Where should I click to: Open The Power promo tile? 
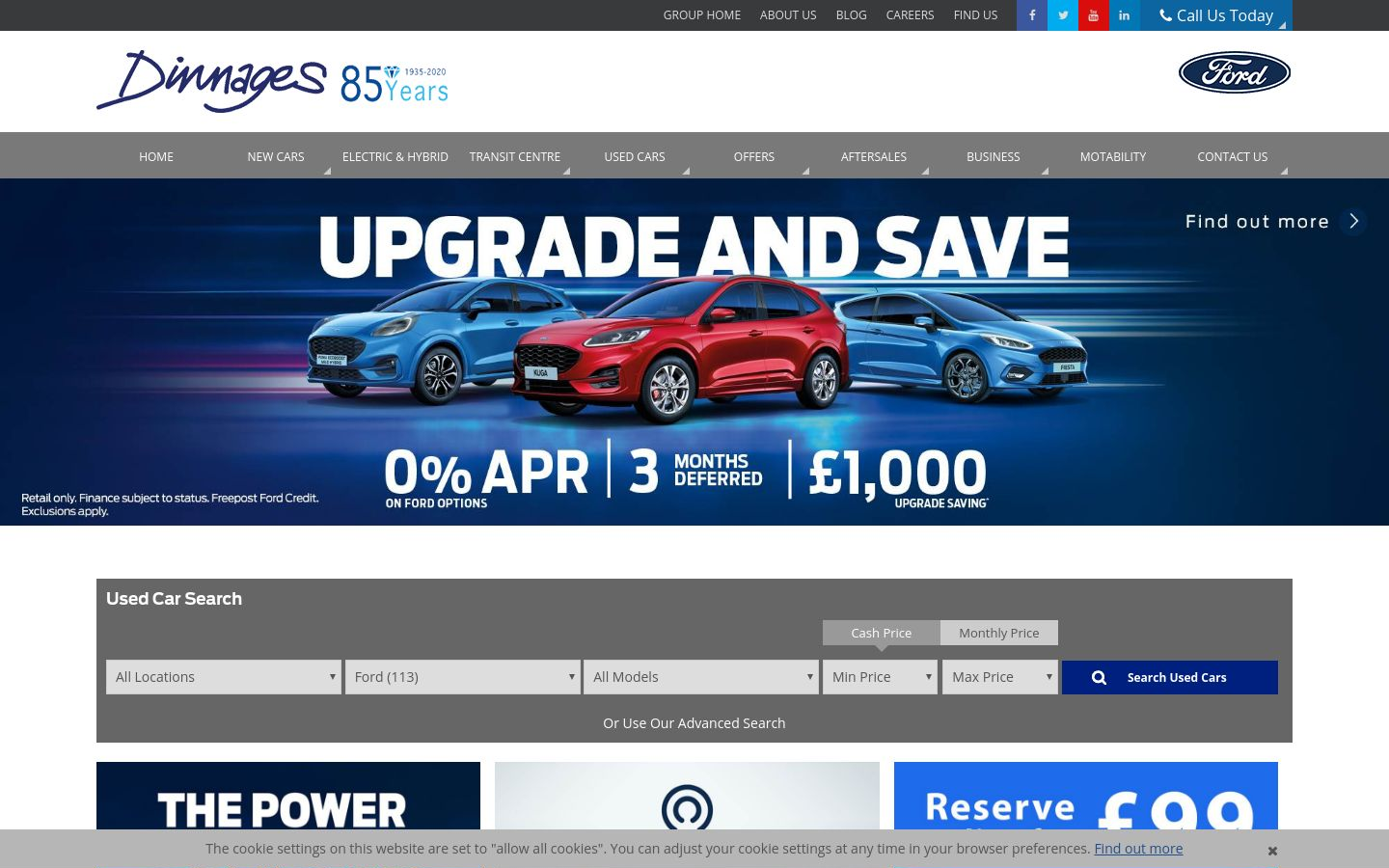[x=288, y=796]
